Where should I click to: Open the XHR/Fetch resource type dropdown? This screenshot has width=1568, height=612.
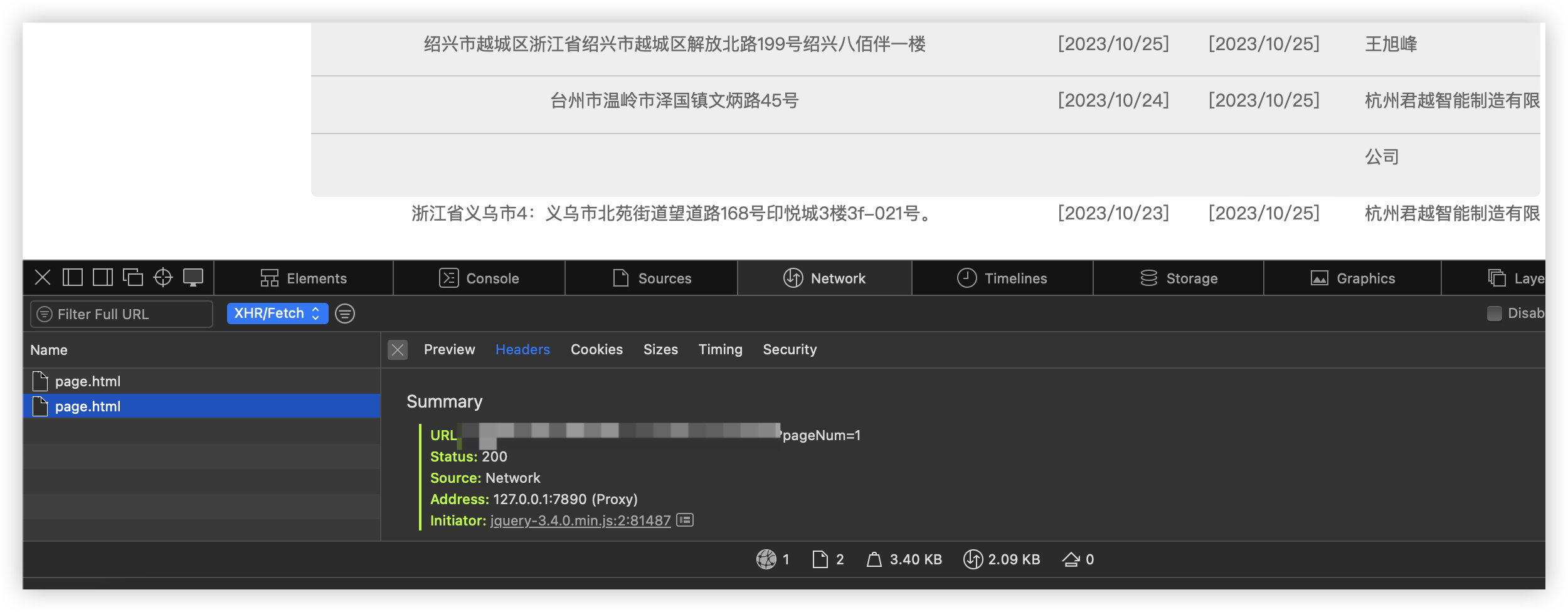point(277,313)
